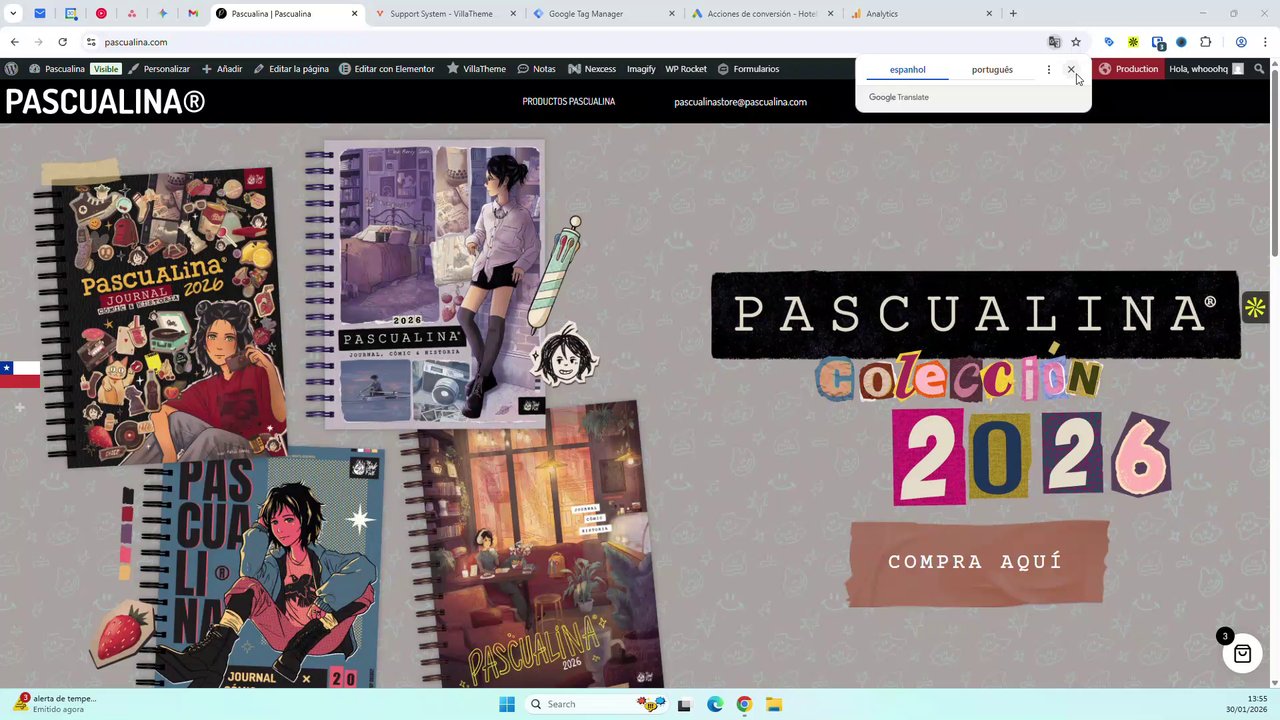Open Formularios in the admin bar
Image resolution: width=1280 pixels, height=720 pixels.
coord(748,69)
